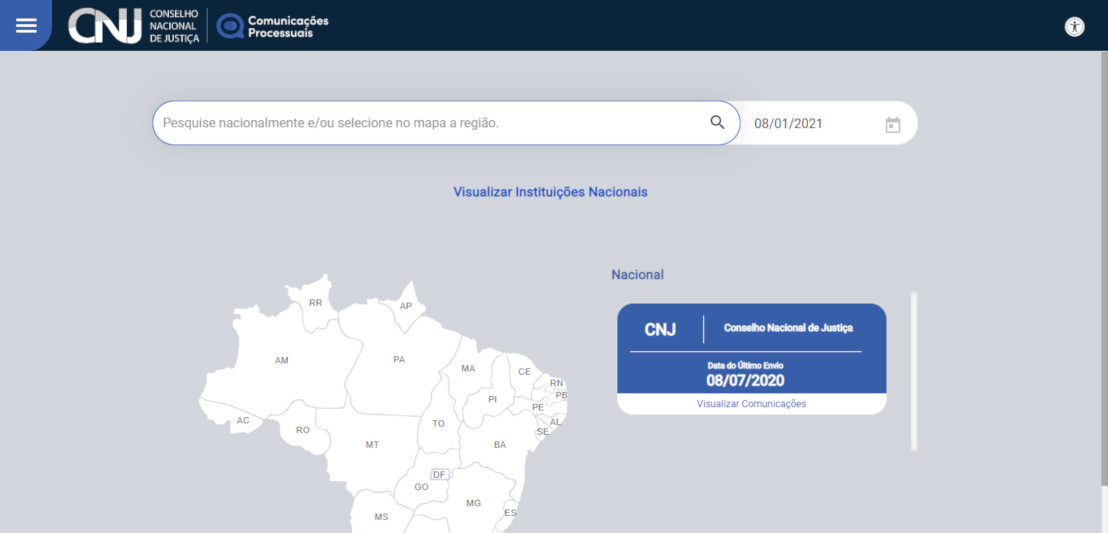Screen dimensions: 1108x533
Task: Click the results list vertical scrollbar
Action: pos(913,370)
